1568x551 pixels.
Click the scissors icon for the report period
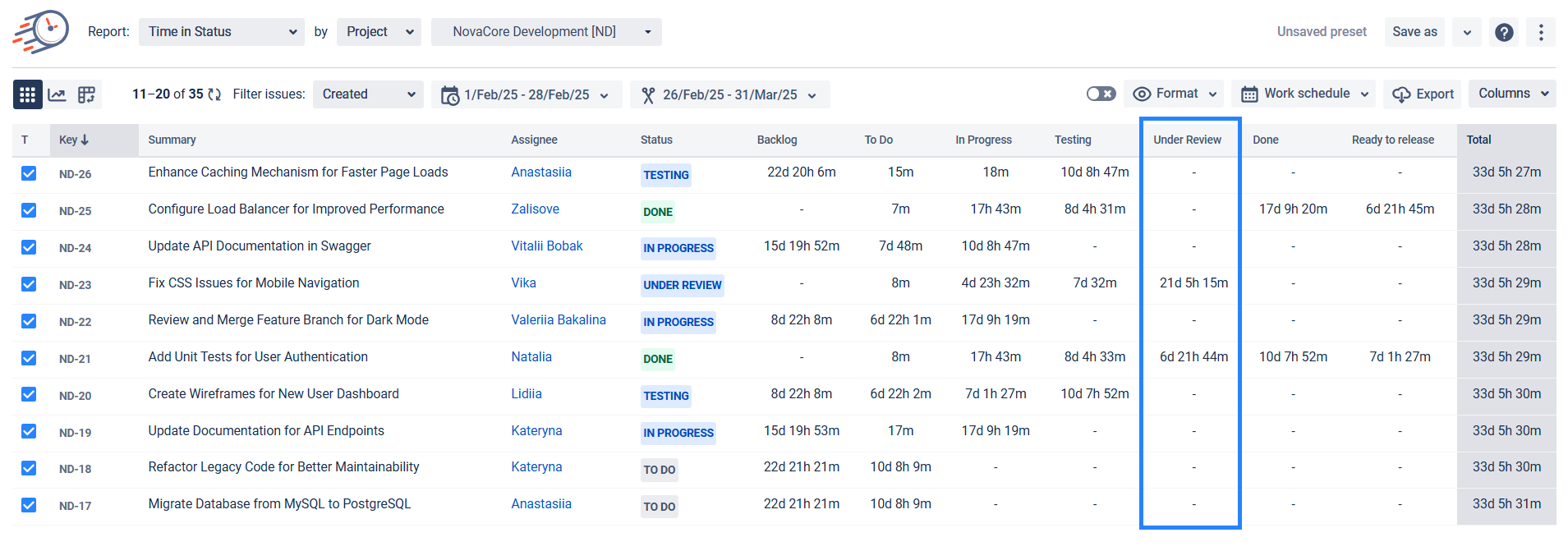[648, 95]
